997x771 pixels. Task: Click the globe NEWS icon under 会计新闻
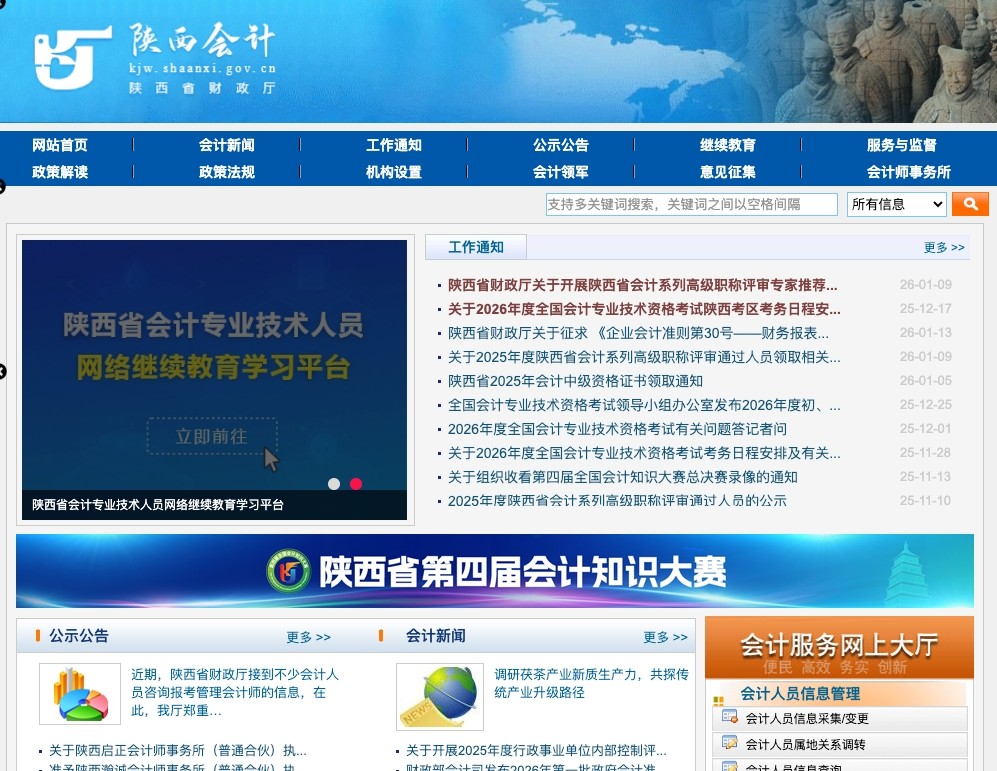point(440,697)
